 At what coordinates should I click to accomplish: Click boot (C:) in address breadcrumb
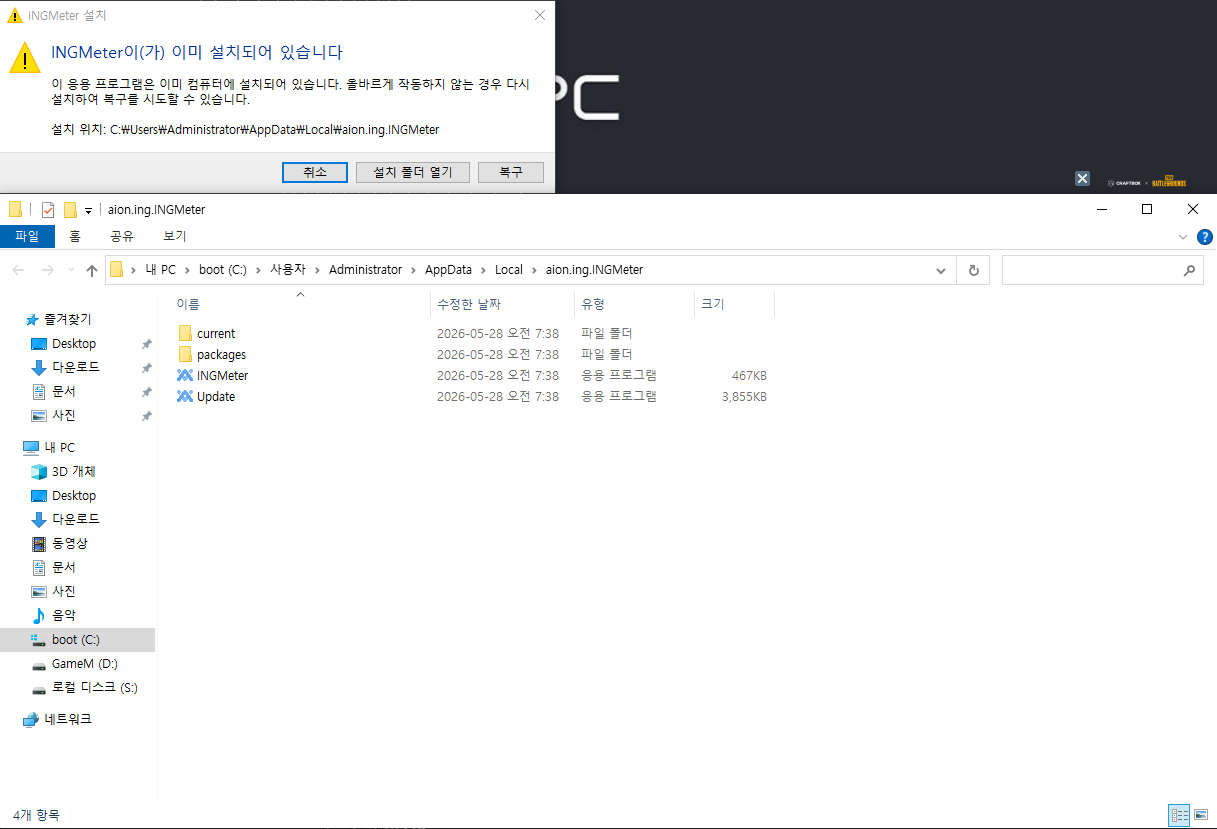click(x=222, y=270)
